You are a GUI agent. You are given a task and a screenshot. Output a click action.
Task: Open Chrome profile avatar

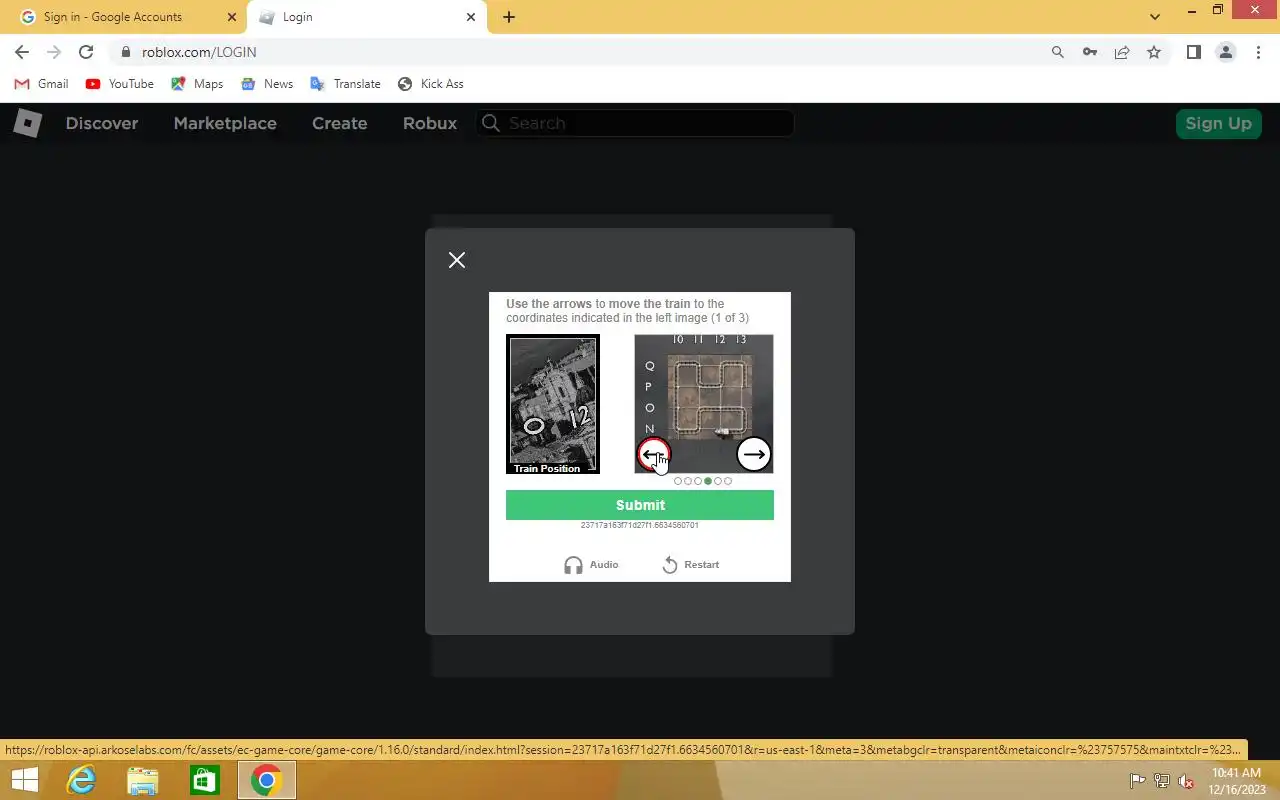[x=1225, y=52]
